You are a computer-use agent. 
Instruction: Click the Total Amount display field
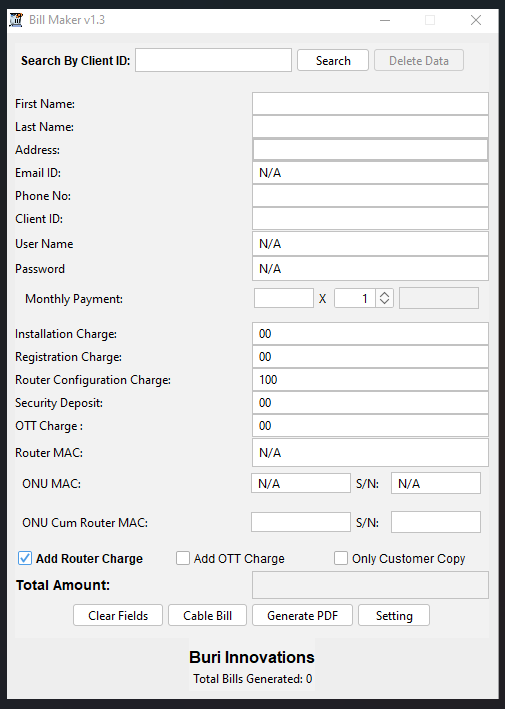pyautogui.click(x=370, y=585)
